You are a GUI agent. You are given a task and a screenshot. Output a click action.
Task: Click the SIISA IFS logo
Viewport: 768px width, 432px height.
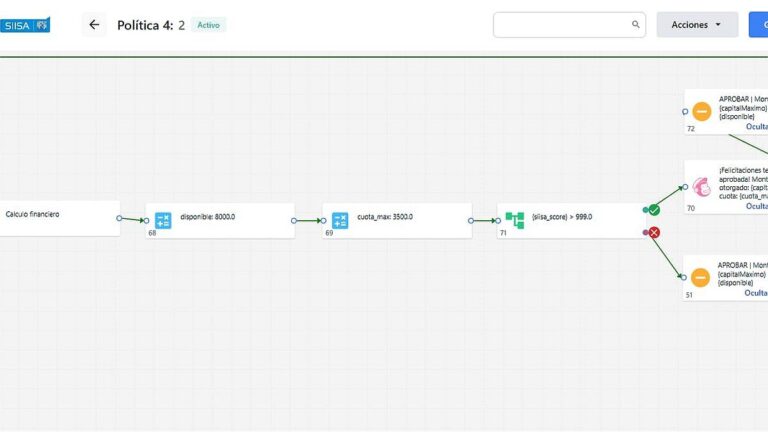pos(26,25)
